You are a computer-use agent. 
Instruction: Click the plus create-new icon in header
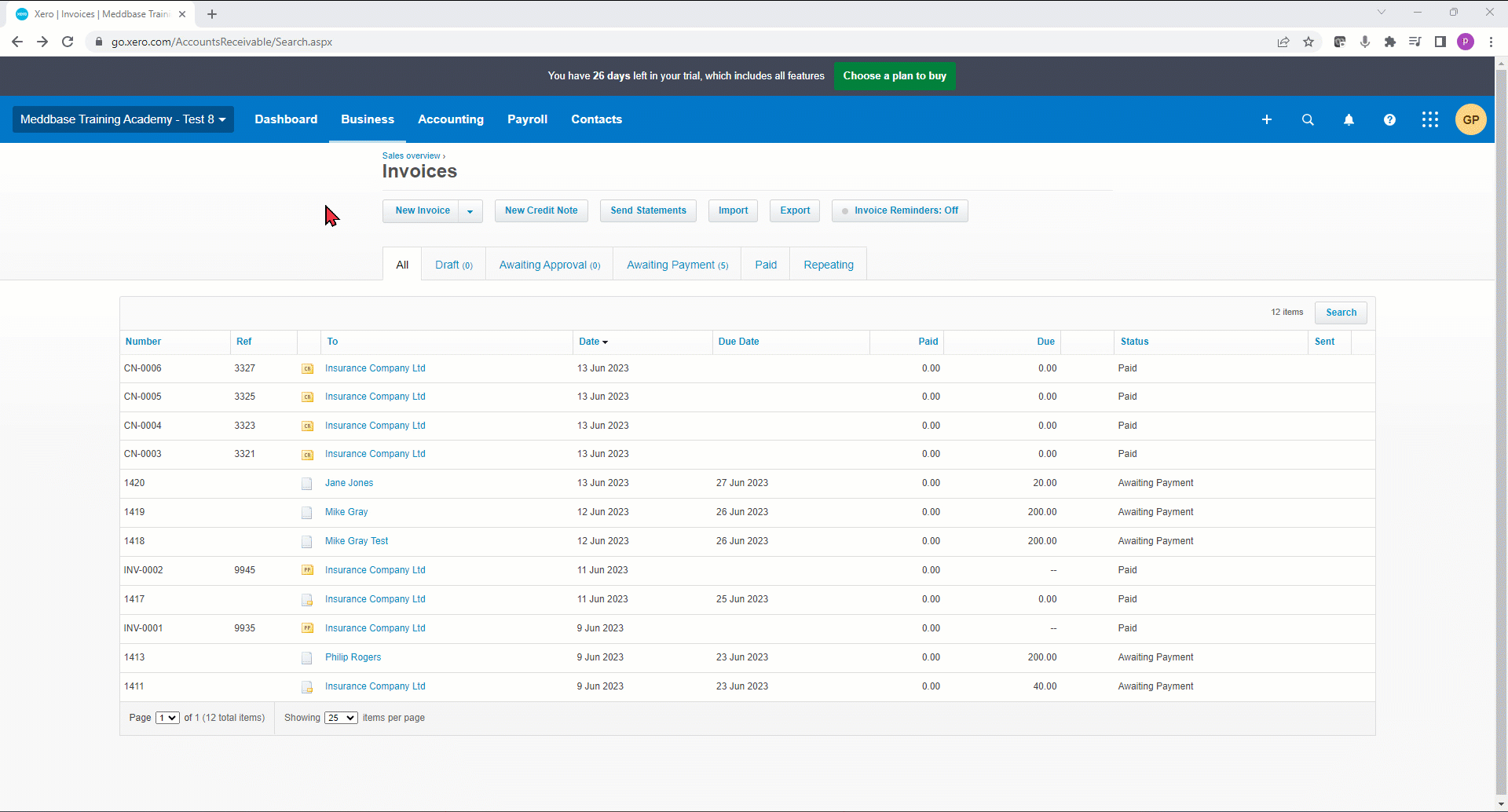pyautogui.click(x=1267, y=119)
